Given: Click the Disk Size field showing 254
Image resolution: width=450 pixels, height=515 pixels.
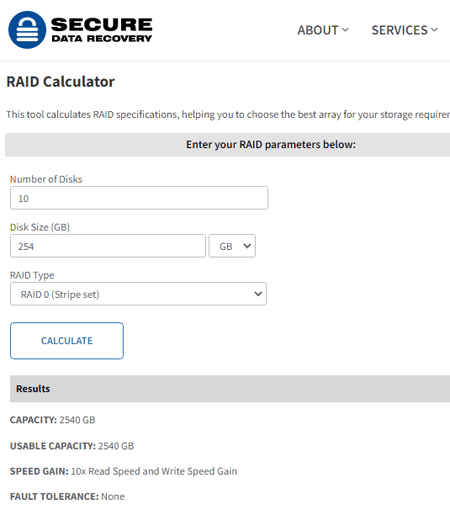Looking at the screenshot, I should pyautogui.click(x=108, y=246).
